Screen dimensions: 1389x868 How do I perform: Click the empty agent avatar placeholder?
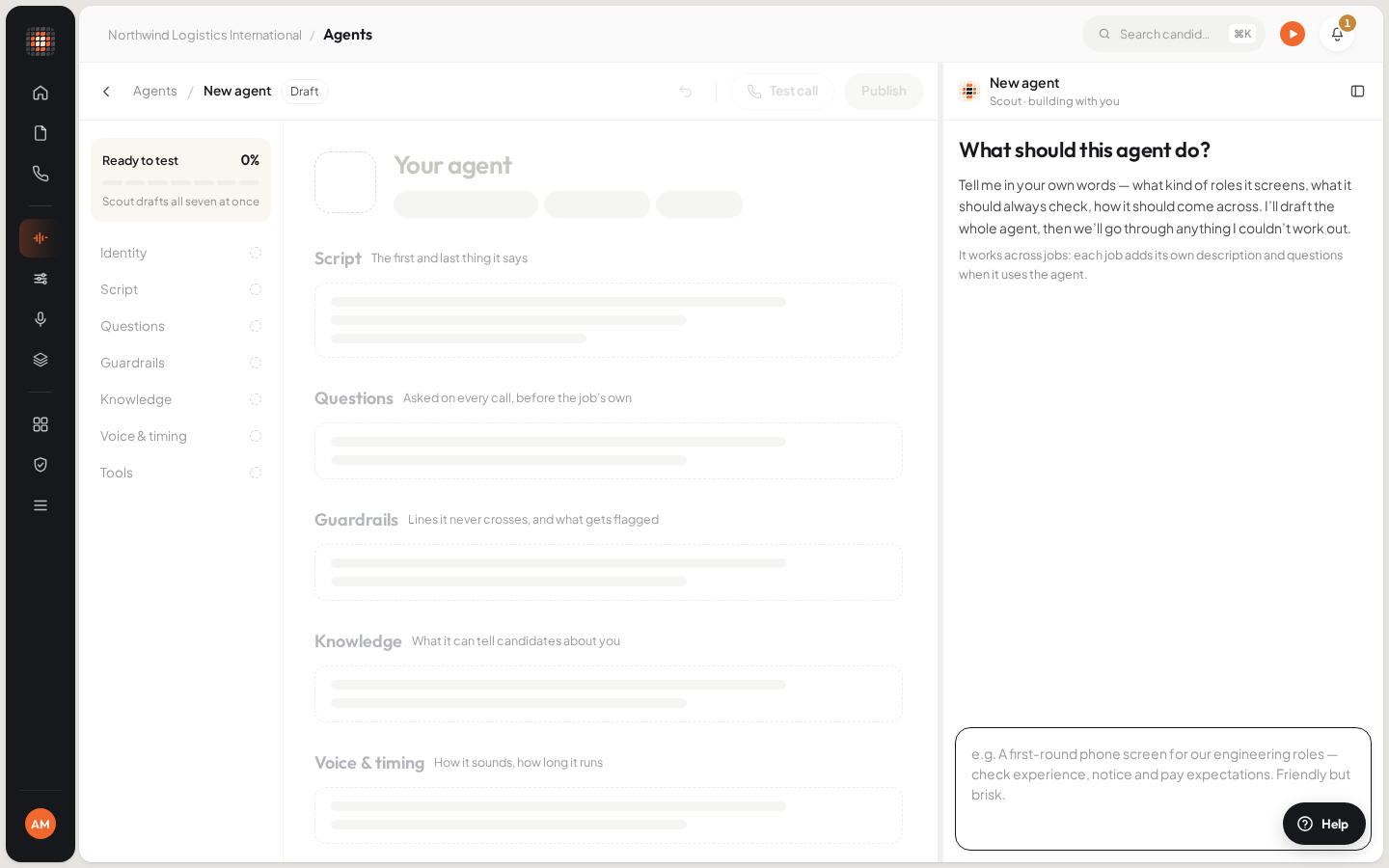coord(345,182)
